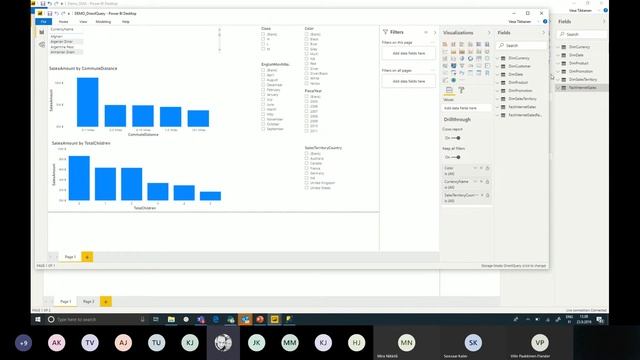Click the Undo icon in title bar
The height and width of the screenshot is (360, 640).
[56, 13]
